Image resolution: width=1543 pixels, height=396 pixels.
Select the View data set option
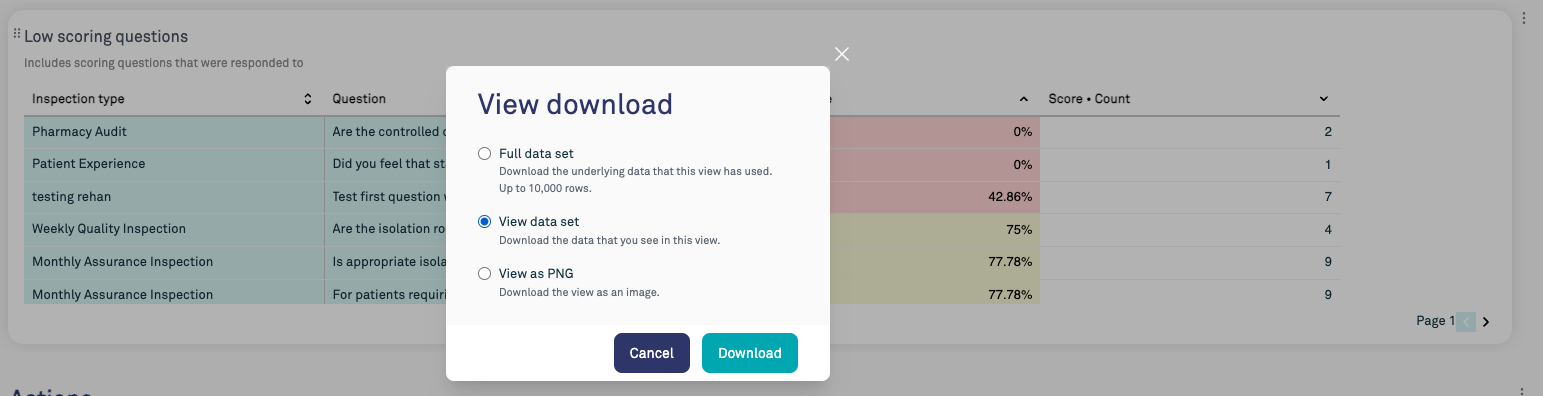point(485,222)
